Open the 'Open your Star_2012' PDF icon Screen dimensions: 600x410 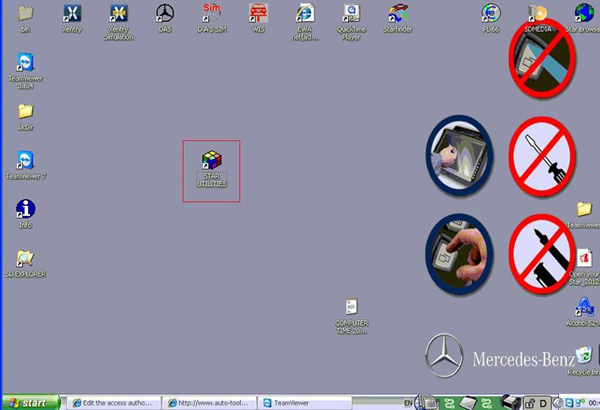coord(584,259)
